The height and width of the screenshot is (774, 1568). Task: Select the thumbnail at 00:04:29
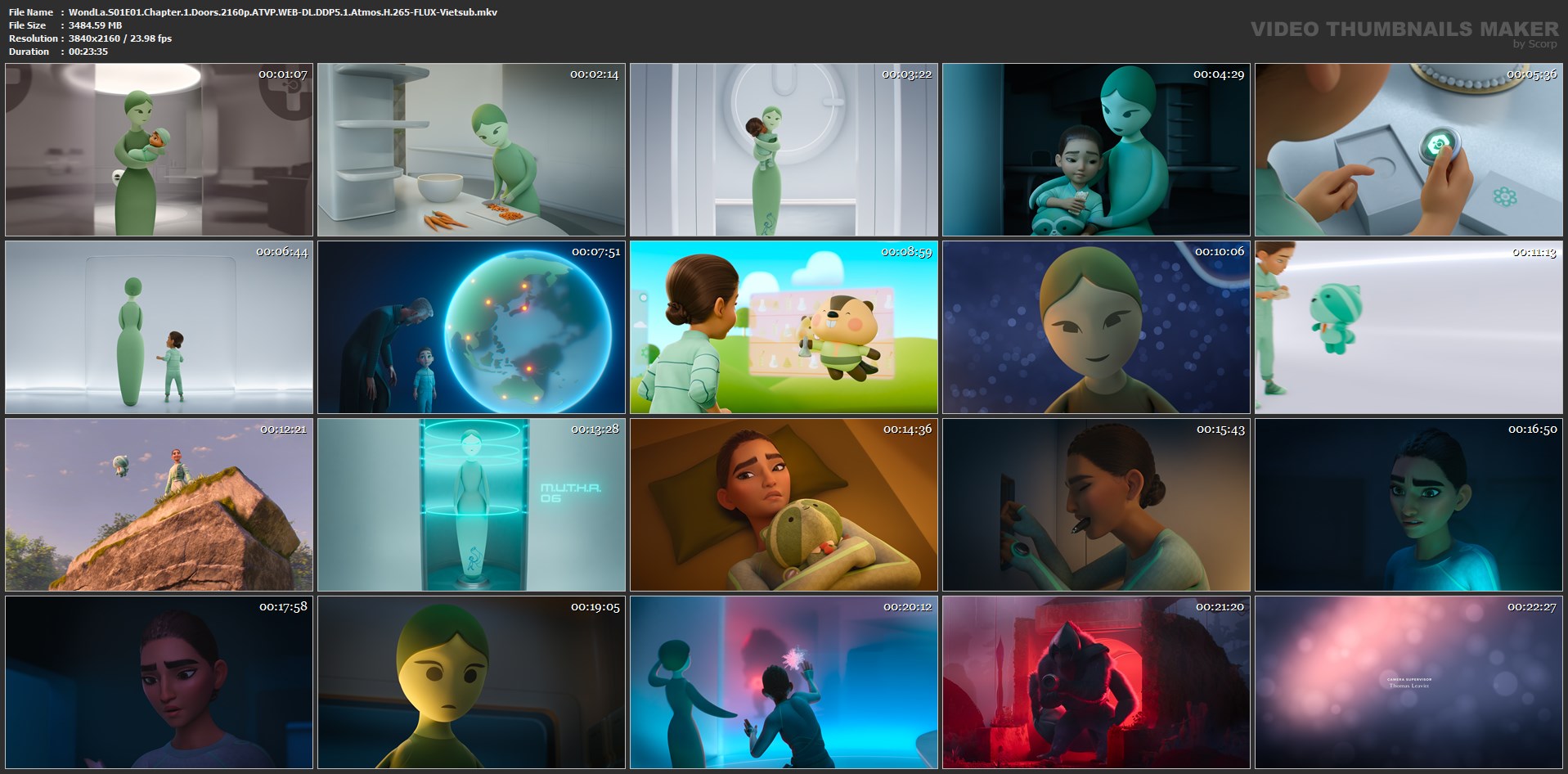pos(1096,150)
